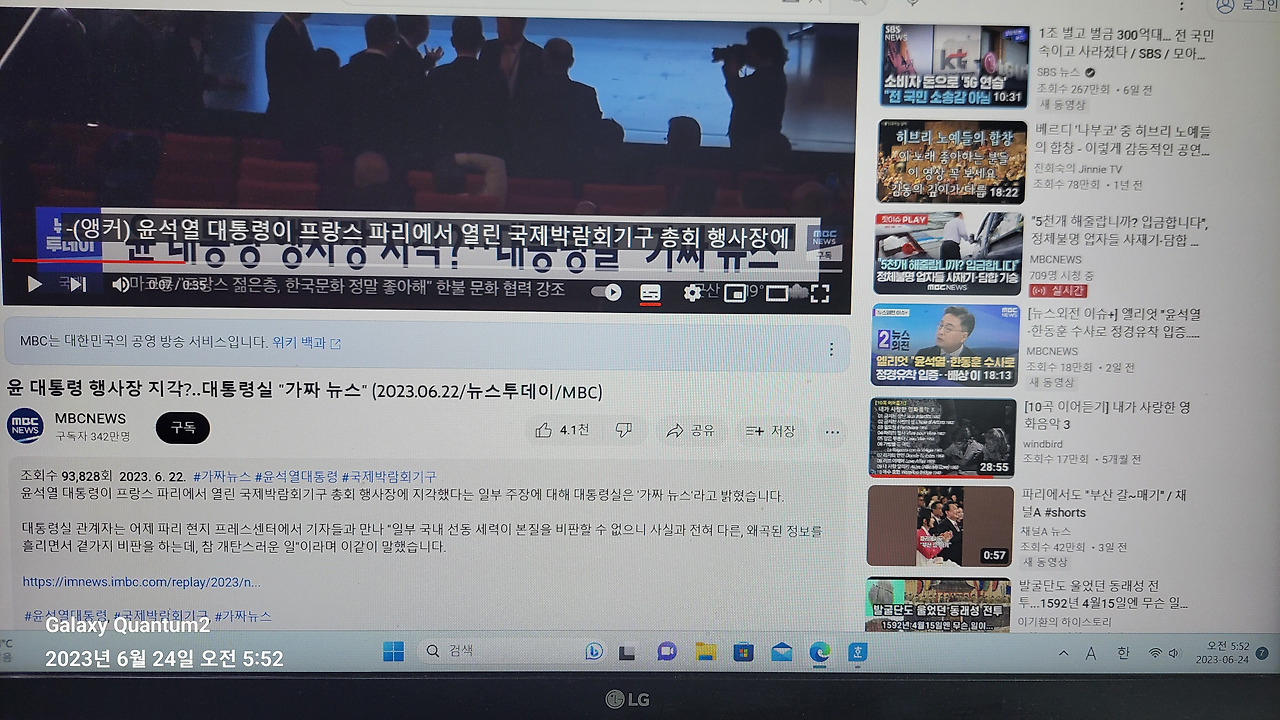
Task: Open the MBCNEWS channel name link
Action: click(x=90, y=418)
